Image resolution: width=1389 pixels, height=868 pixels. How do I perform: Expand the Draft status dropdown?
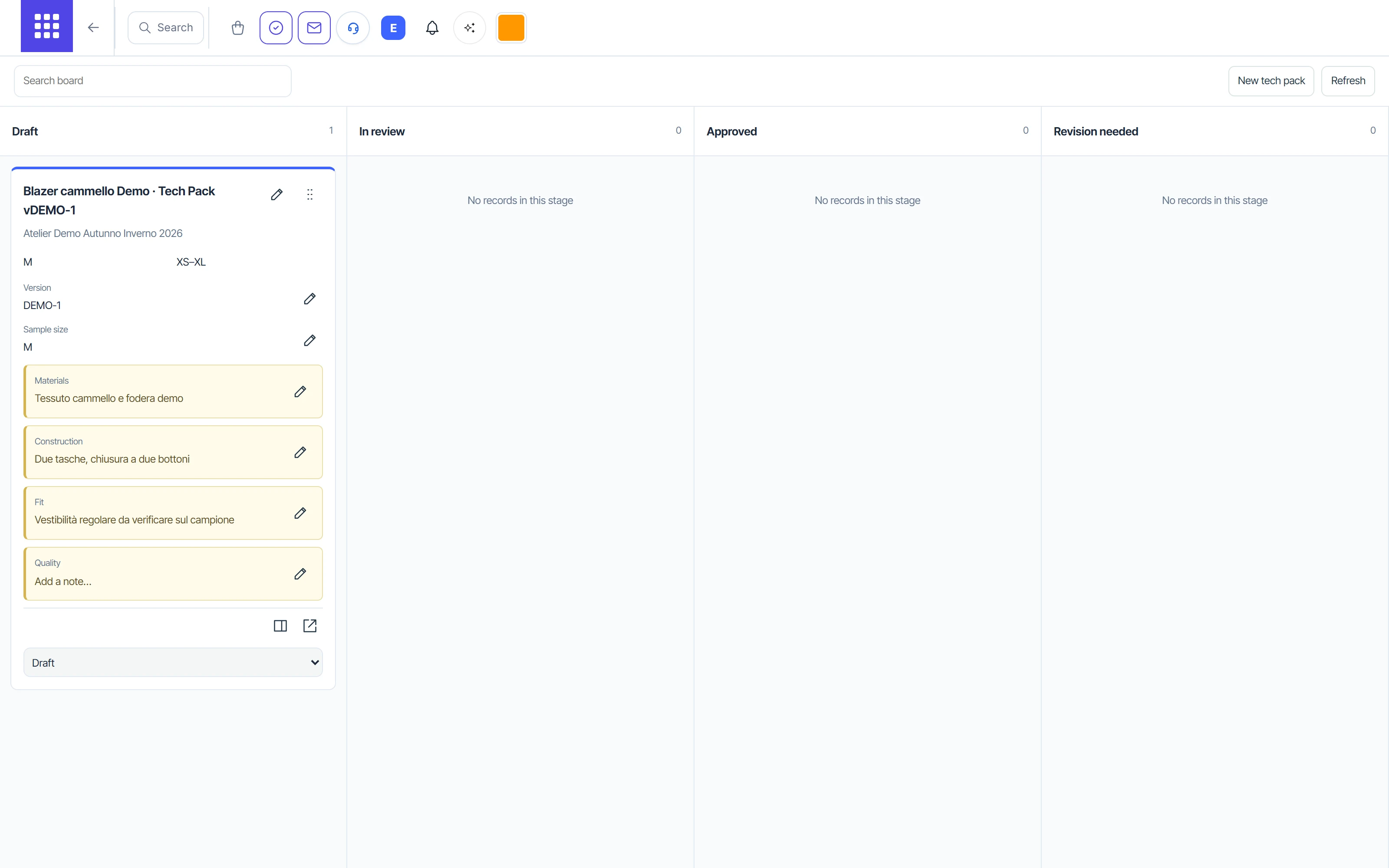(173, 662)
